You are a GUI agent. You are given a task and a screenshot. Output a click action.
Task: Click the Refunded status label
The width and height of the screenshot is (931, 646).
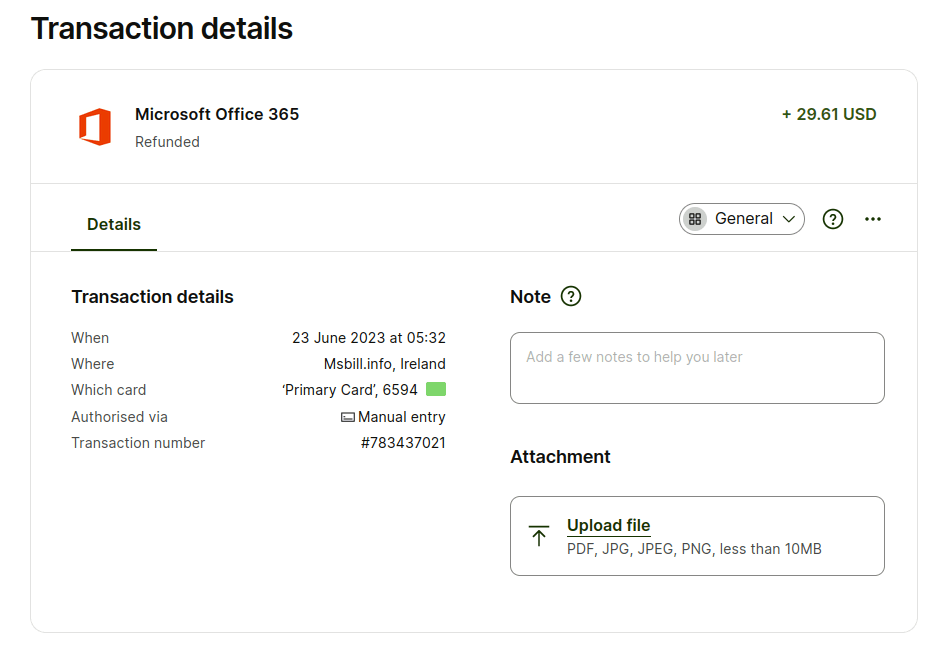point(167,142)
